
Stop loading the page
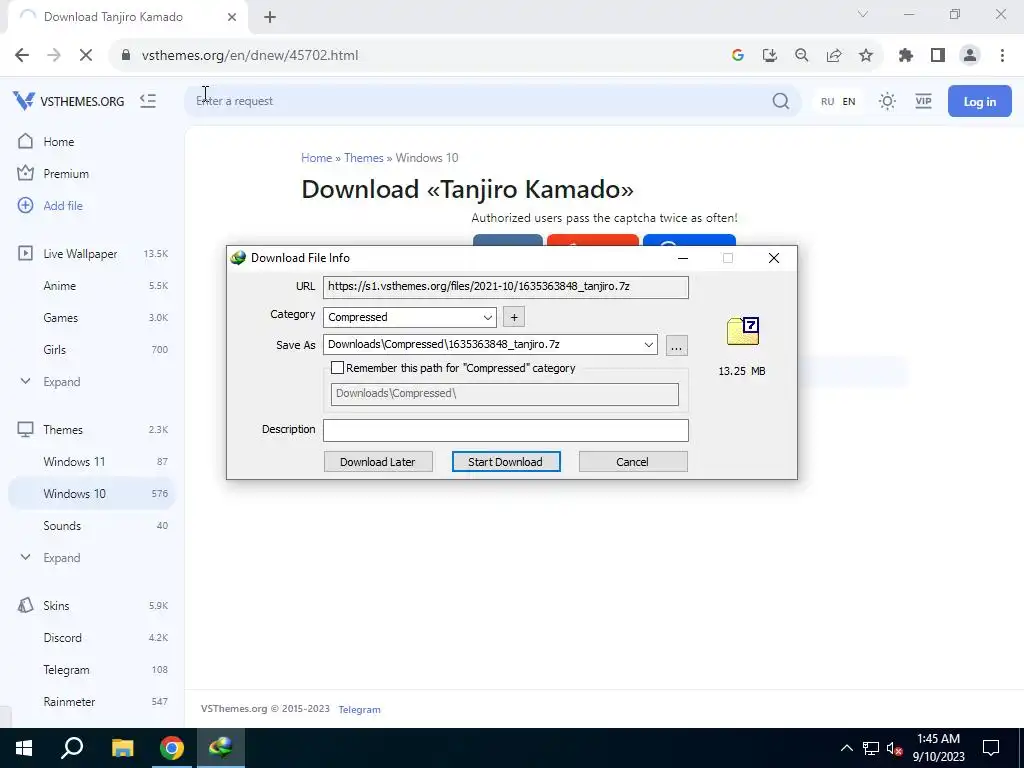(86, 56)
